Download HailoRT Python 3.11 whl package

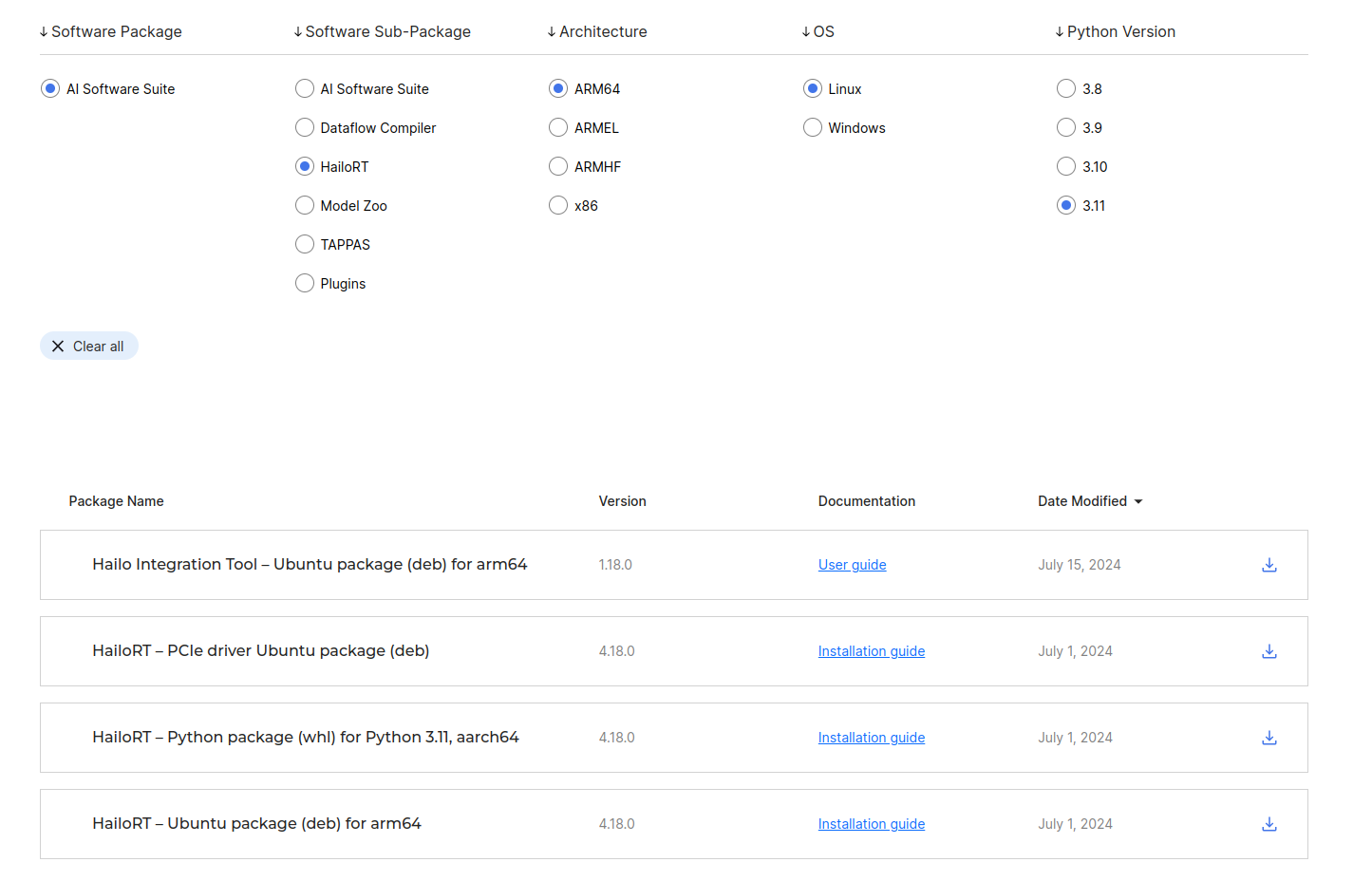point(1269,738)
